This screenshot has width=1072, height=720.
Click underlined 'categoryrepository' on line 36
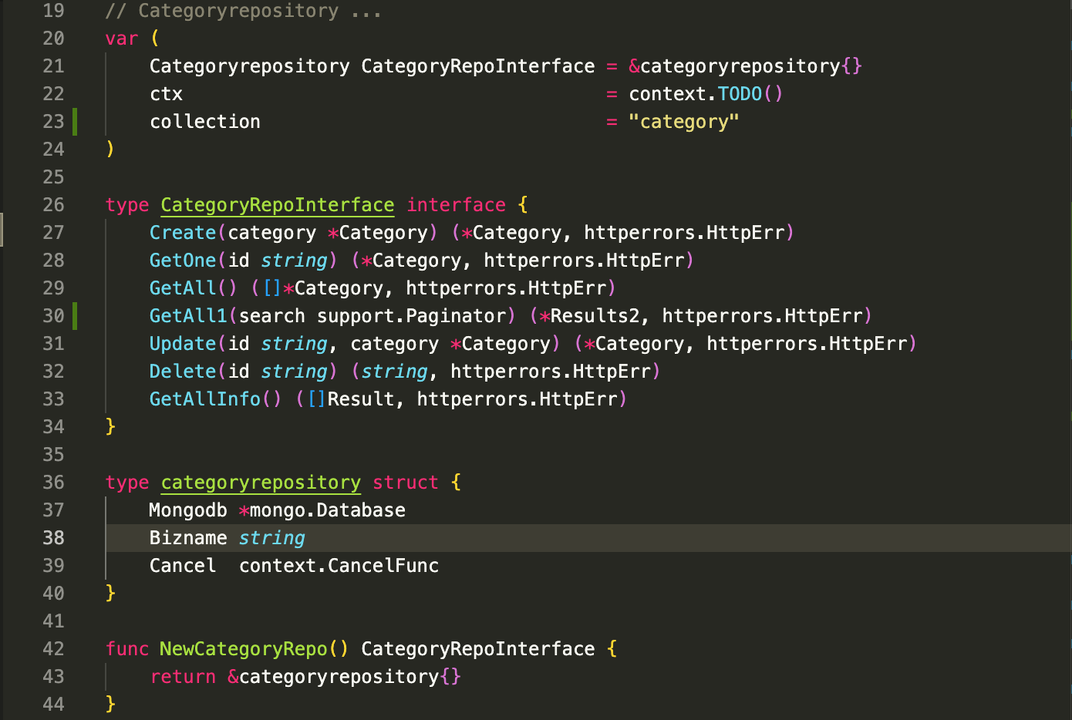pyautogui.click(x=260, y=483)
